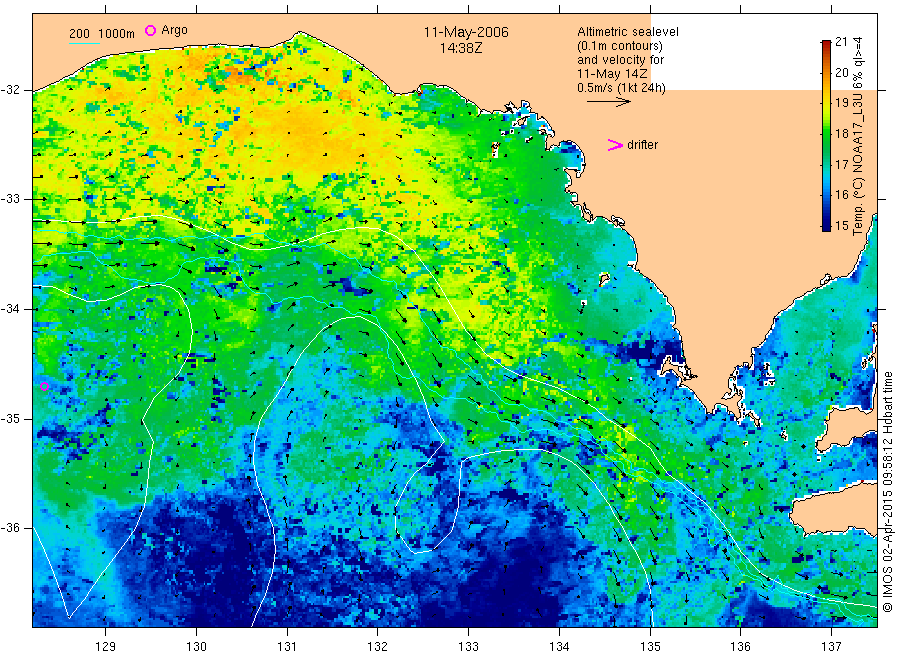This screenshot has width=900, height=660.
Task: Click the latitude axis label -36
Action: [x=10, y=527]
